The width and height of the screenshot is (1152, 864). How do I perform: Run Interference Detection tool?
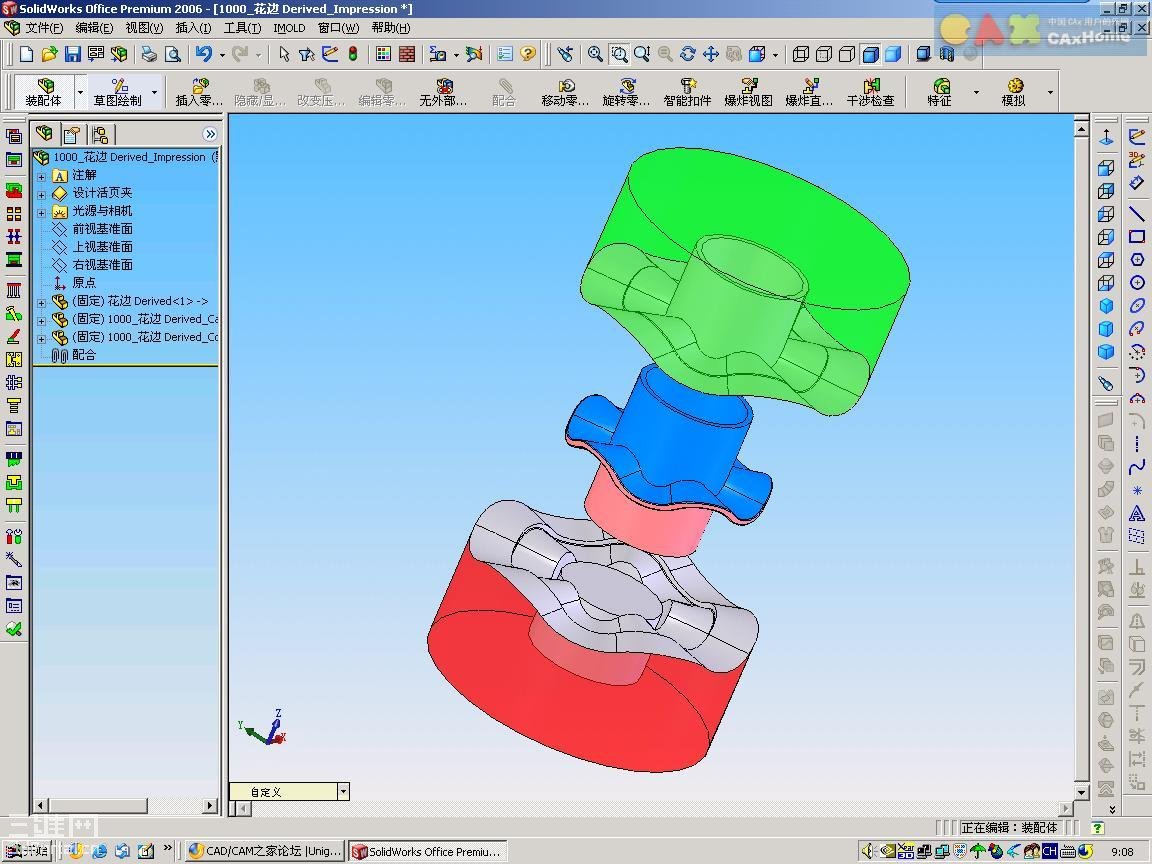870,92
